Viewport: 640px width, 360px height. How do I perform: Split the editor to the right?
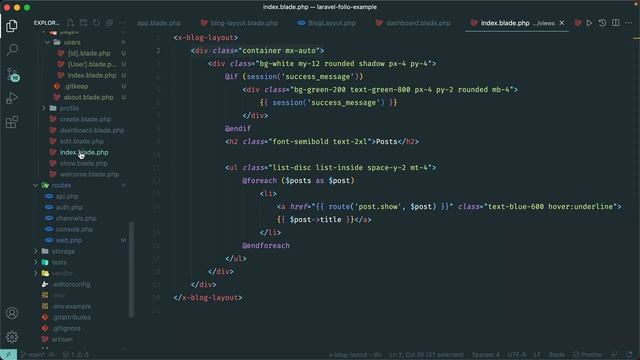coord(616,23)
